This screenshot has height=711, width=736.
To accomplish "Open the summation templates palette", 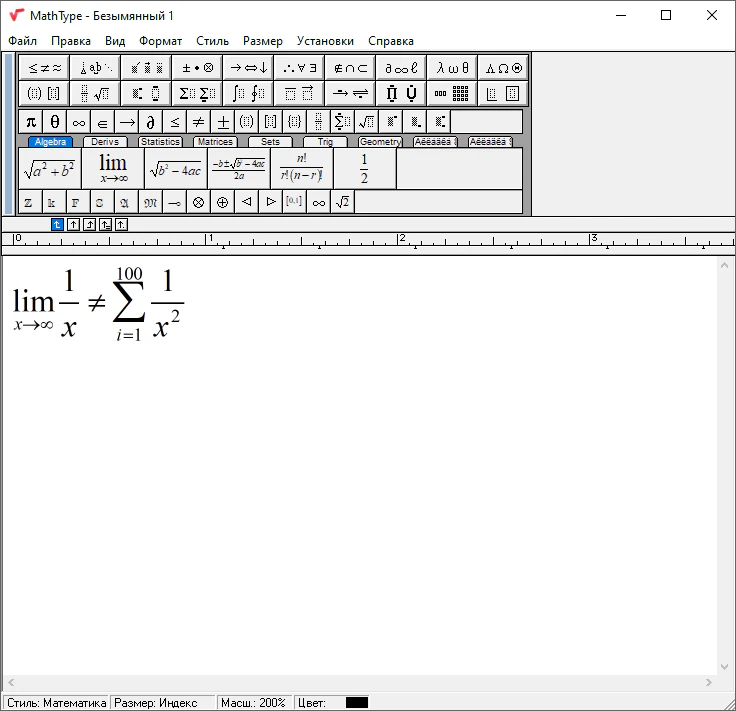I will (197, 94).
